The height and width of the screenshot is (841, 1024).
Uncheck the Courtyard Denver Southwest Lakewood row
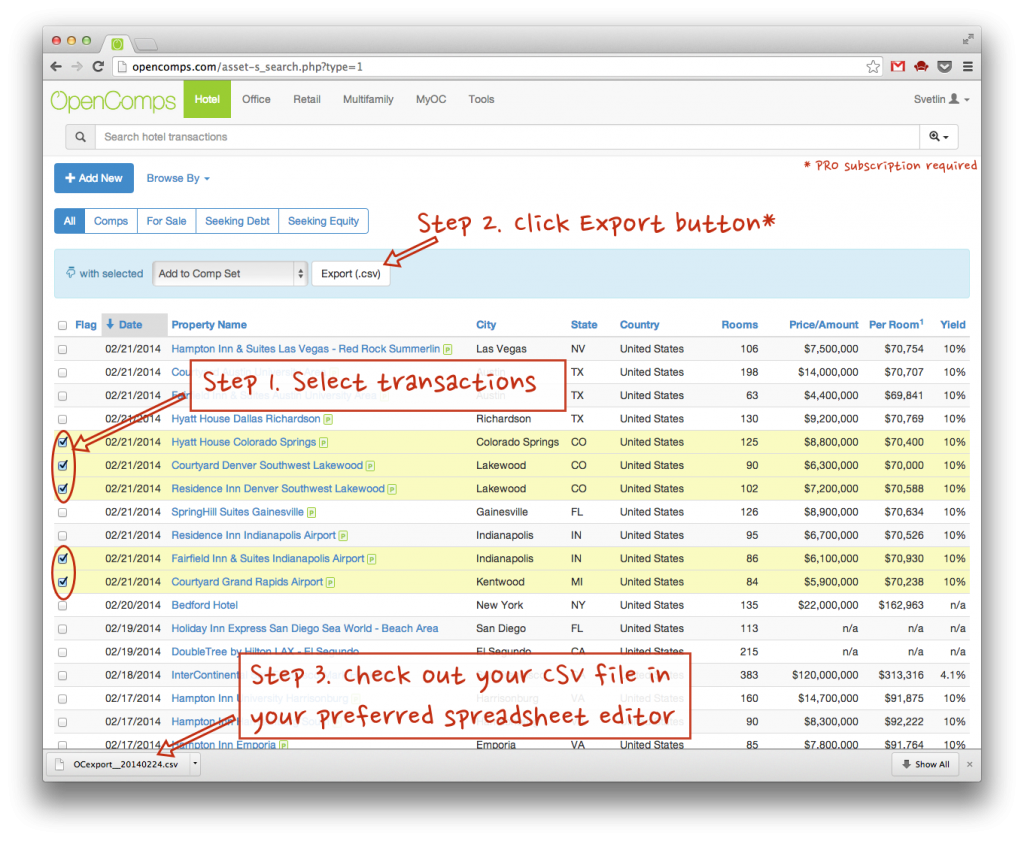pyautogui.click(x=63, y=466)
